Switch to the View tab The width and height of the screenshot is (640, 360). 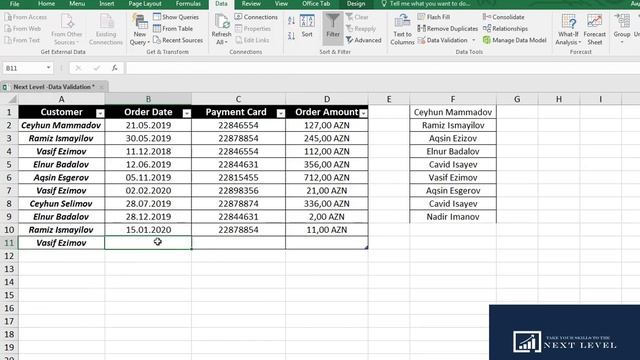[281, 4]
